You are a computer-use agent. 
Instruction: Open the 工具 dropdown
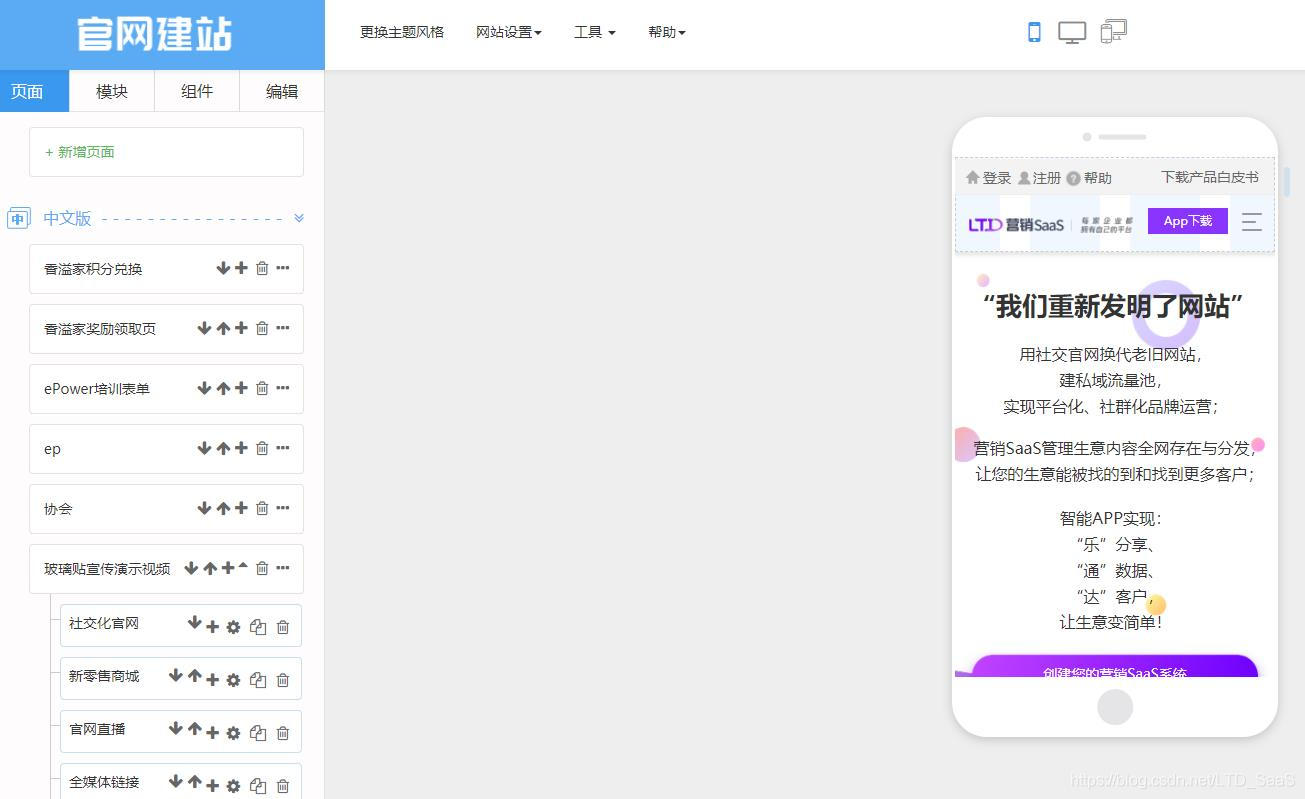tap(594, 31)
